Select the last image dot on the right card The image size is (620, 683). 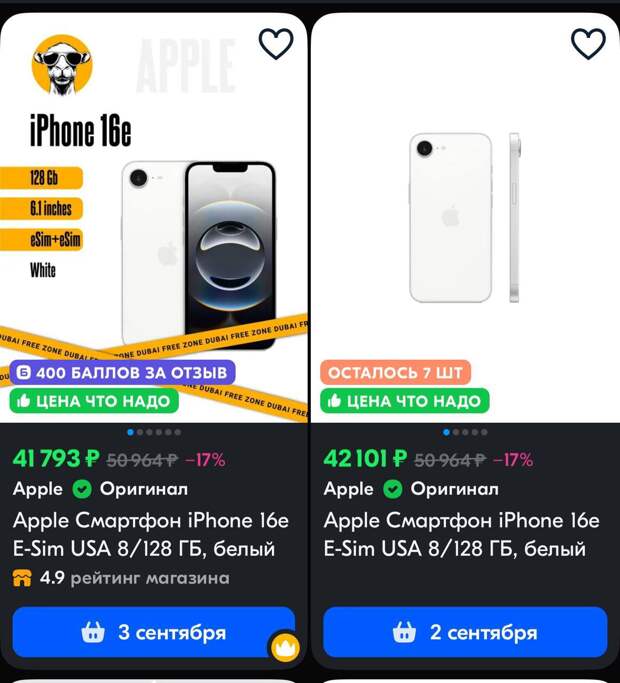pos(484,433)
